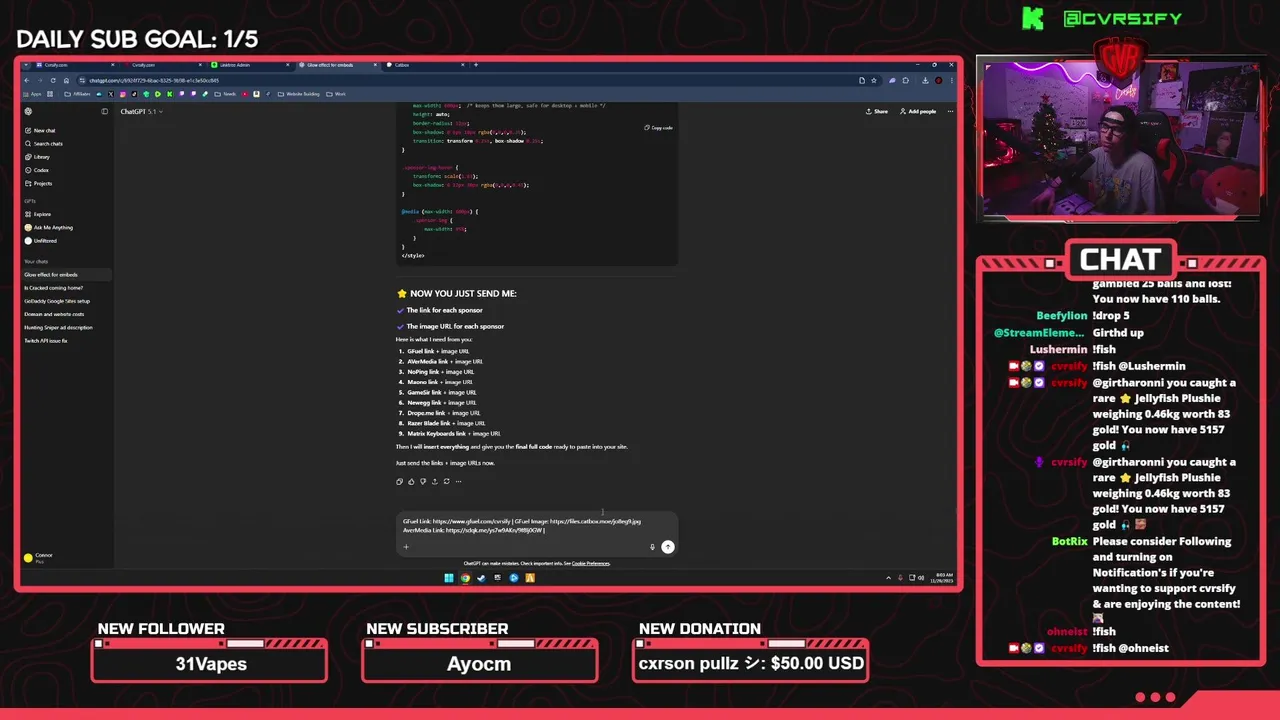Open the Glow effect for embeds chat
Viewport: 1280px width, 720px height.
click(66, 274)
